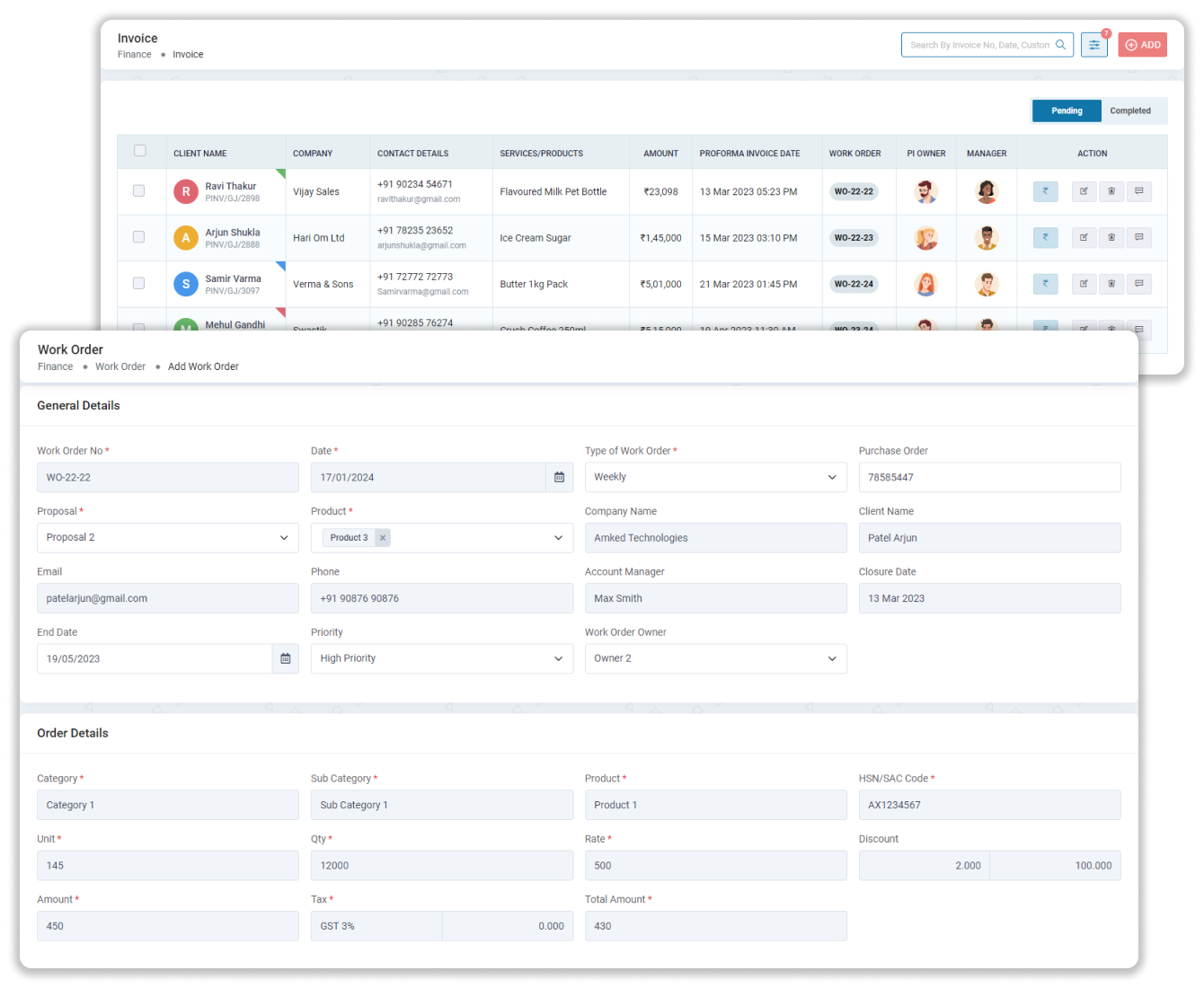Tick the select-all checkbox in the table header
This screenshot has width=1204, height=988.
(x=140, y=151)
